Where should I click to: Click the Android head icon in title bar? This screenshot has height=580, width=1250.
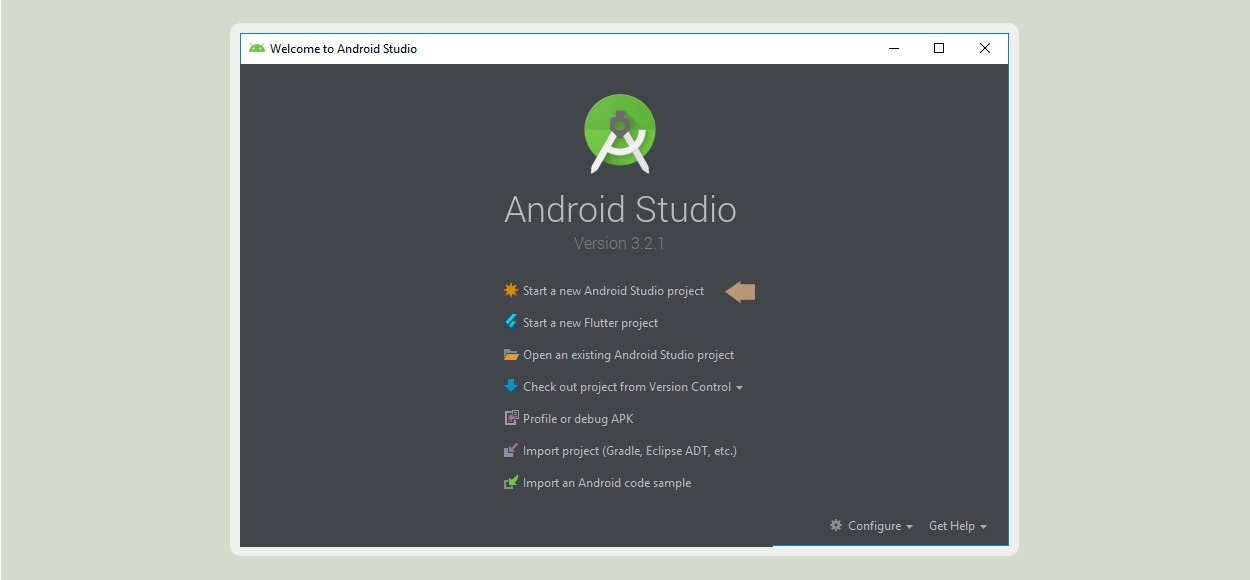point(257,48)
